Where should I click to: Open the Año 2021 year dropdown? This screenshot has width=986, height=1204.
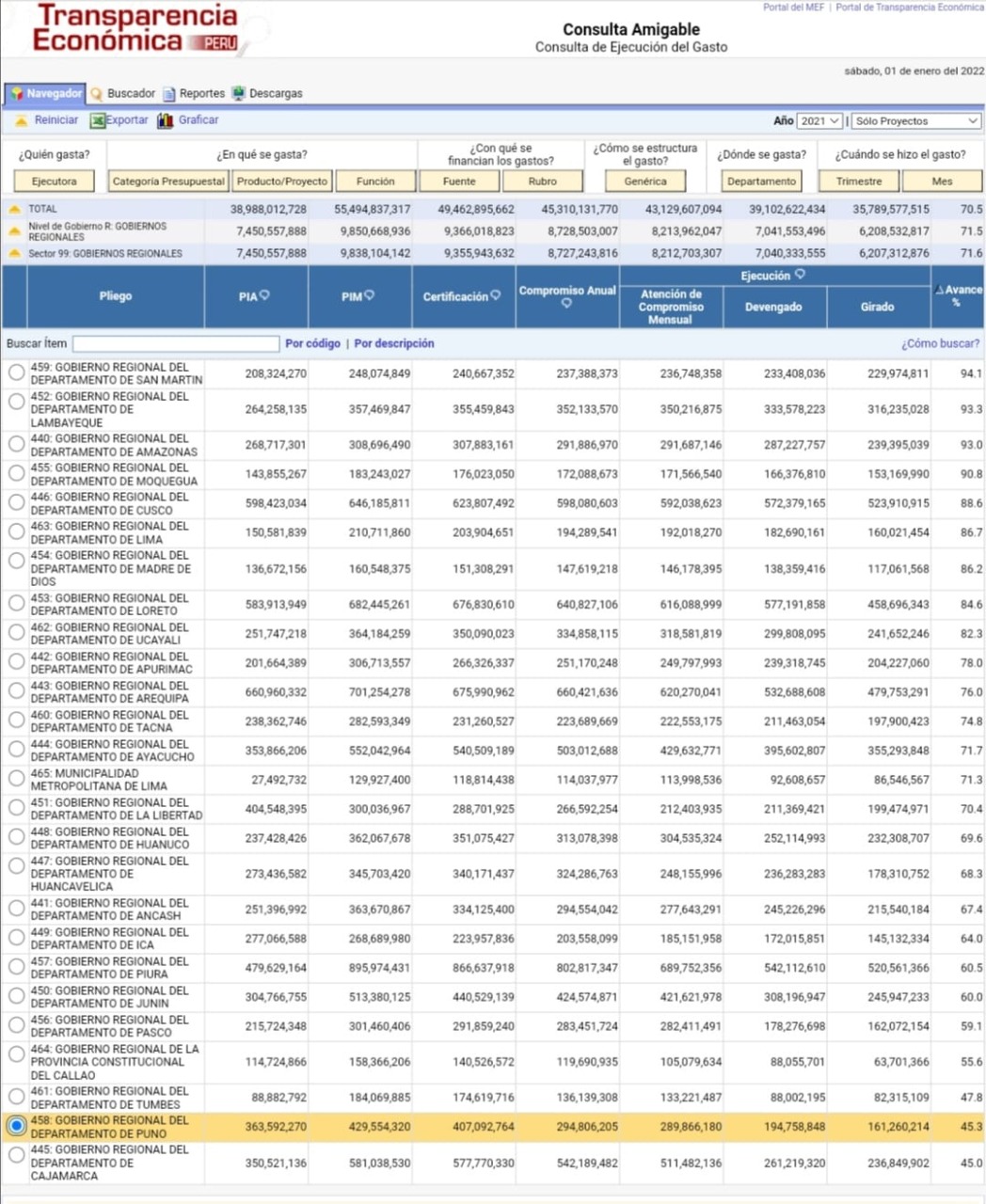coord(820,121)
